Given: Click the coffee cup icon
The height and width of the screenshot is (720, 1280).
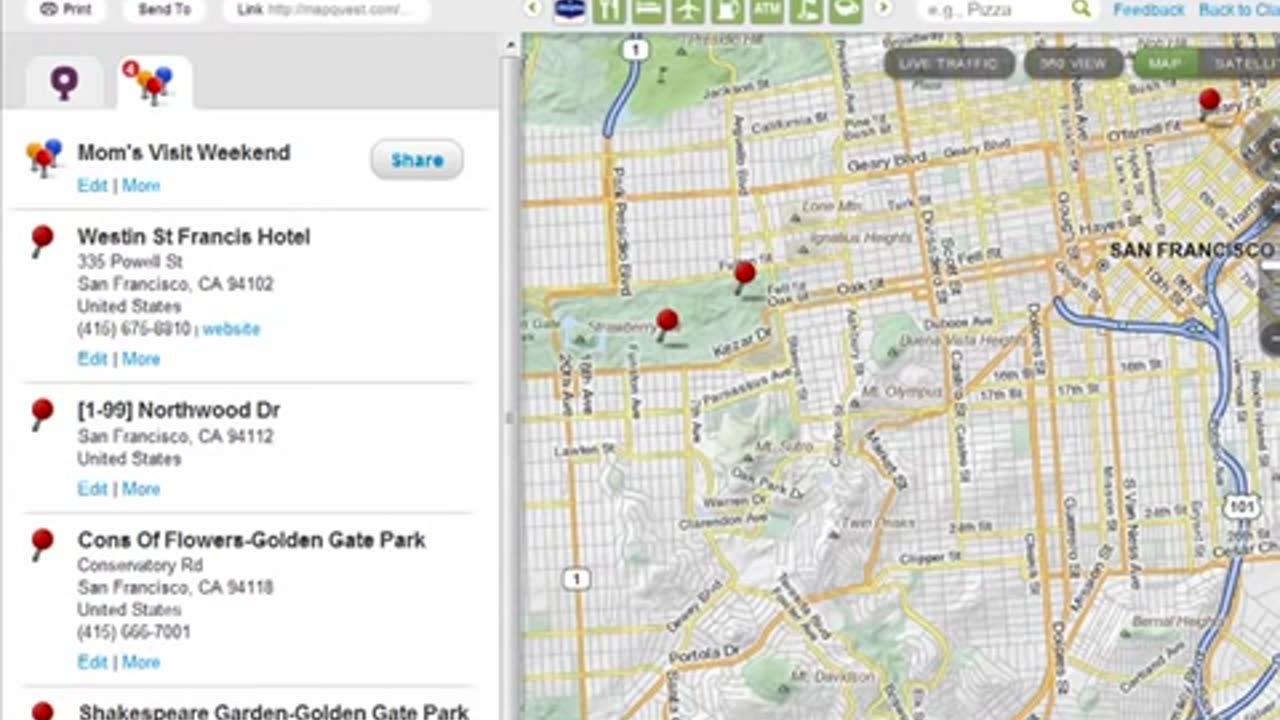Looking at the screenshot, I should pos(846,10).
